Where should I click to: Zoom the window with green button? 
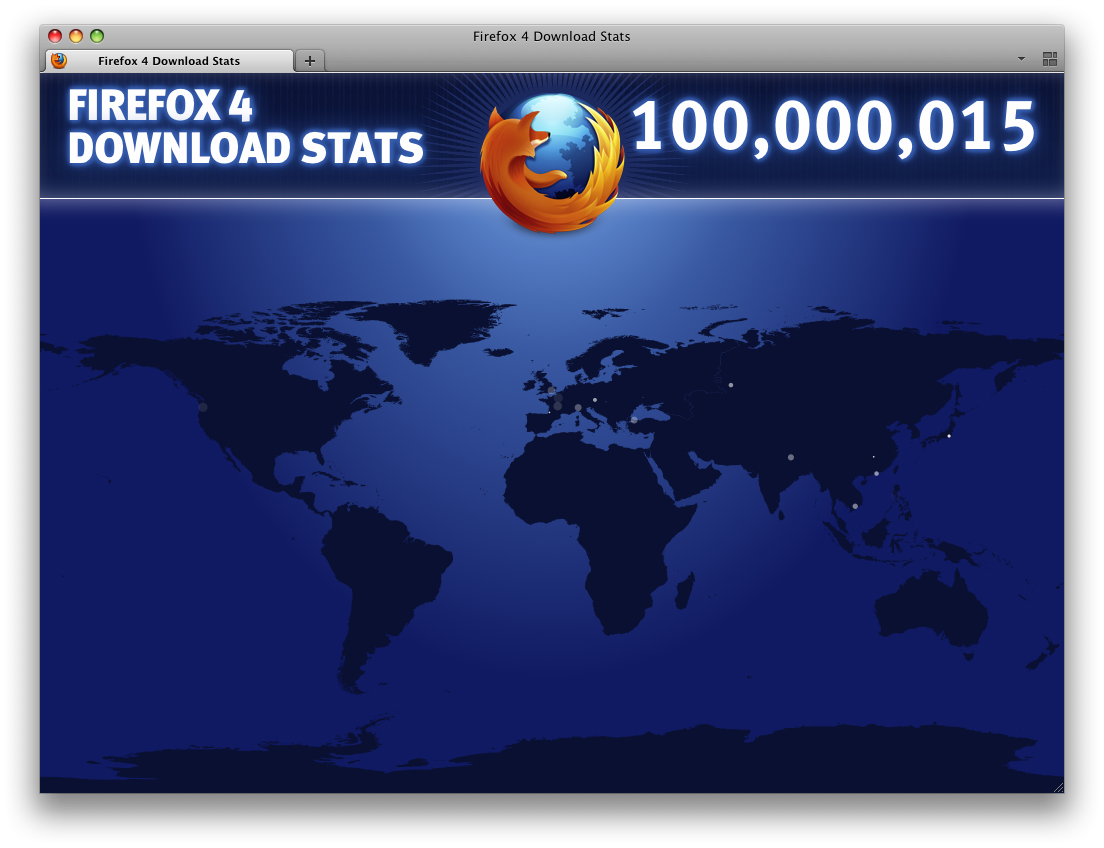click(97, 36)
